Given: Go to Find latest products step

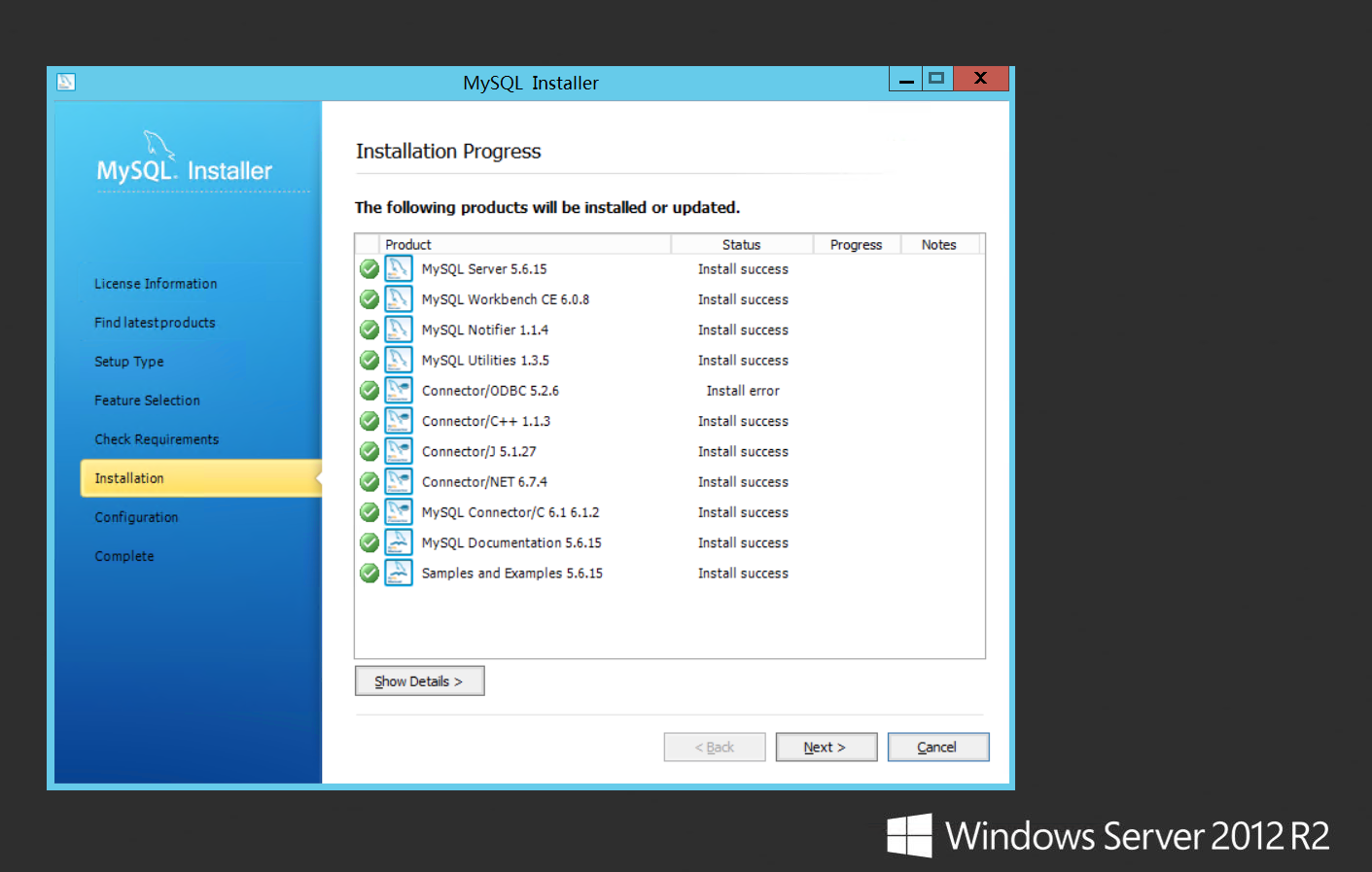Looking at the screenshot, I should 155,323.
